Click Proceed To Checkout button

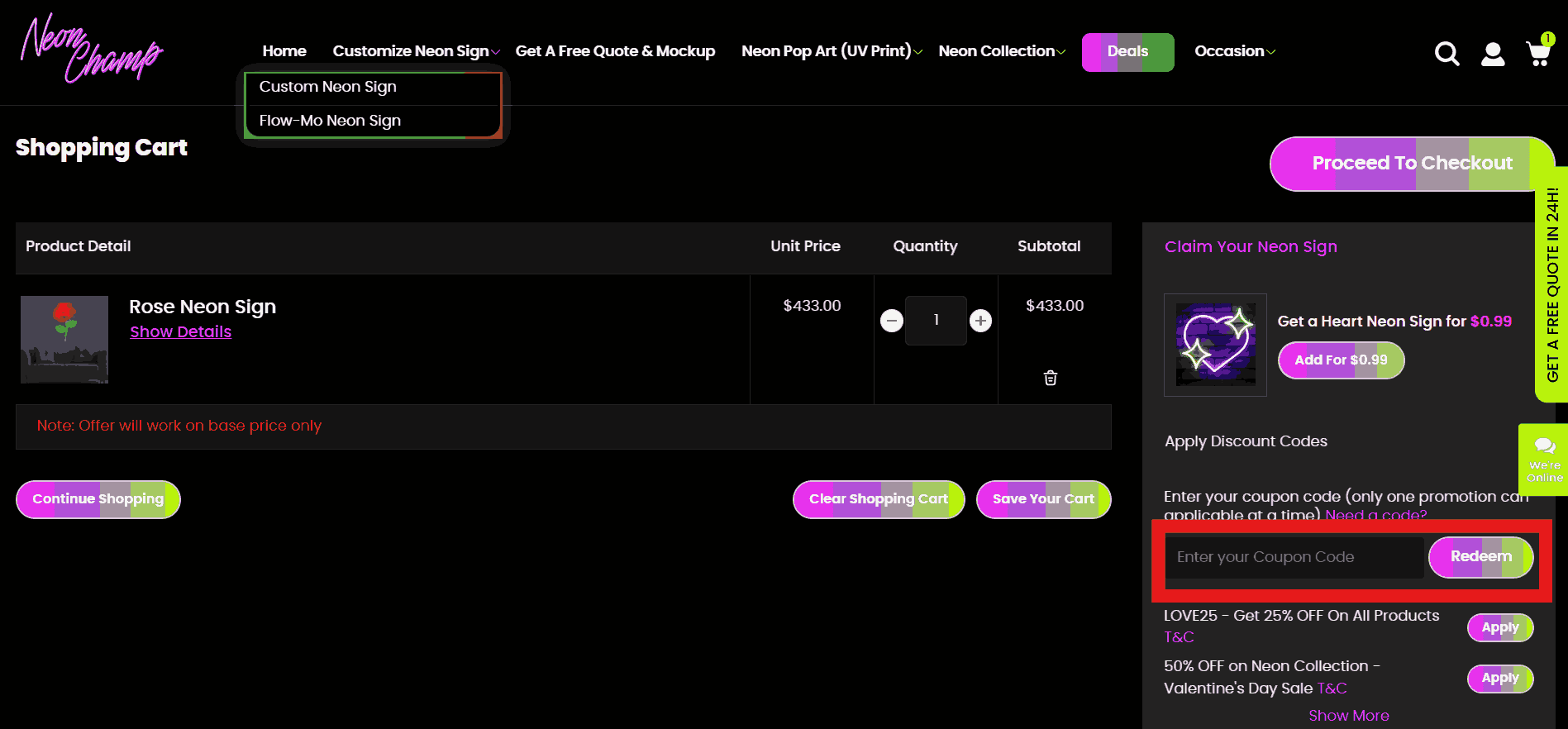pyautogui.click(x=1412, y=164)
